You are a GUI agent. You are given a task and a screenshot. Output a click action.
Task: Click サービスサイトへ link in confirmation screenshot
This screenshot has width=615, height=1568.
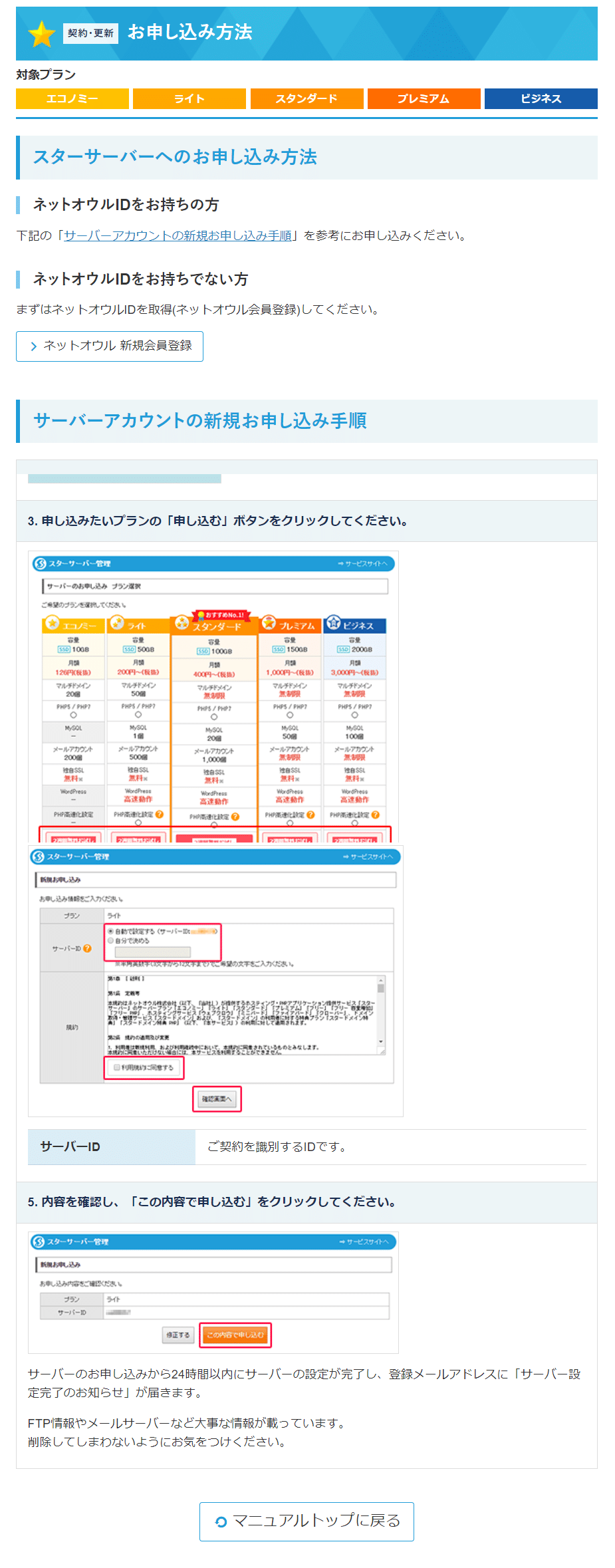click(x=364, y=1241)
